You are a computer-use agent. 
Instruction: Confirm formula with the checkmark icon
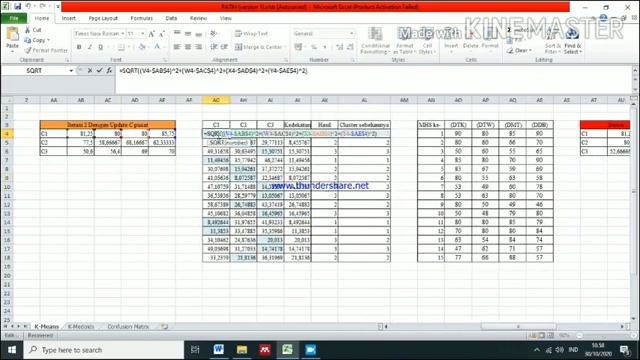click(x=99, y=71)
